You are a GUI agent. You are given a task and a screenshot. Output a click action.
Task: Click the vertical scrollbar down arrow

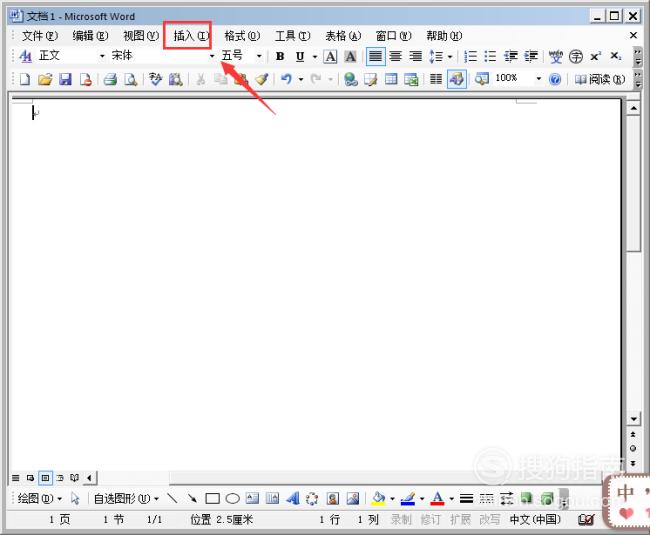[633, 419]
